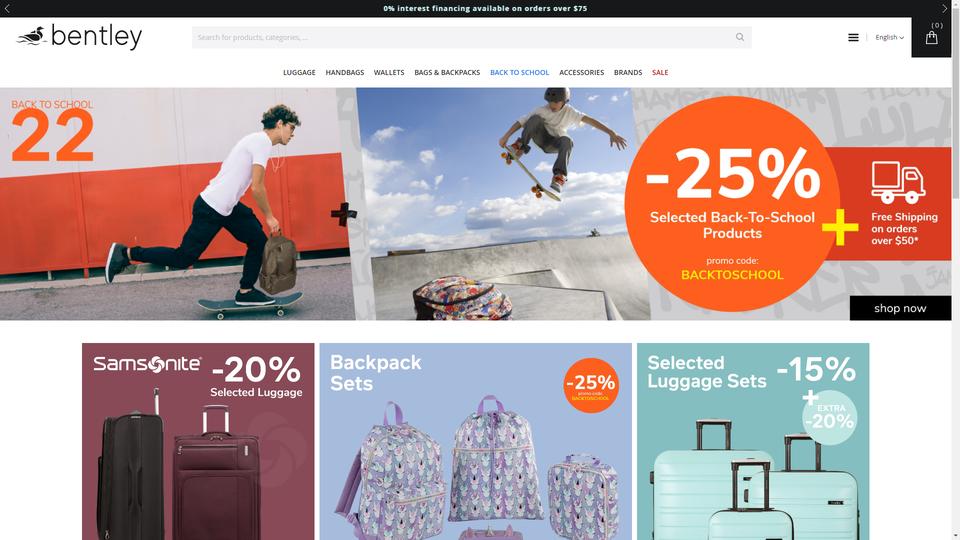
Task: Expand the English language dropdown
Action: pyautogui.click(x=889, y=37)
